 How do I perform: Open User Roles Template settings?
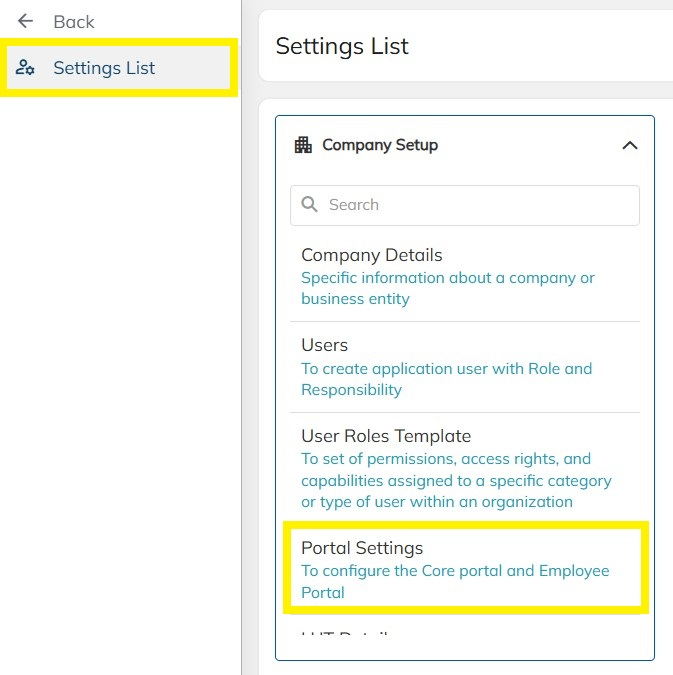[386, 436]
